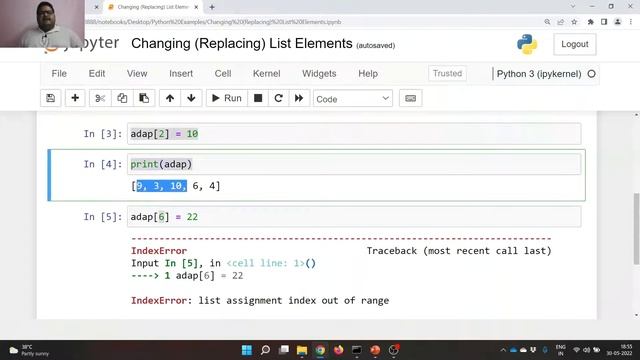Toggle the browser side panel icon
640x360 pixels.
click(604, 22)
